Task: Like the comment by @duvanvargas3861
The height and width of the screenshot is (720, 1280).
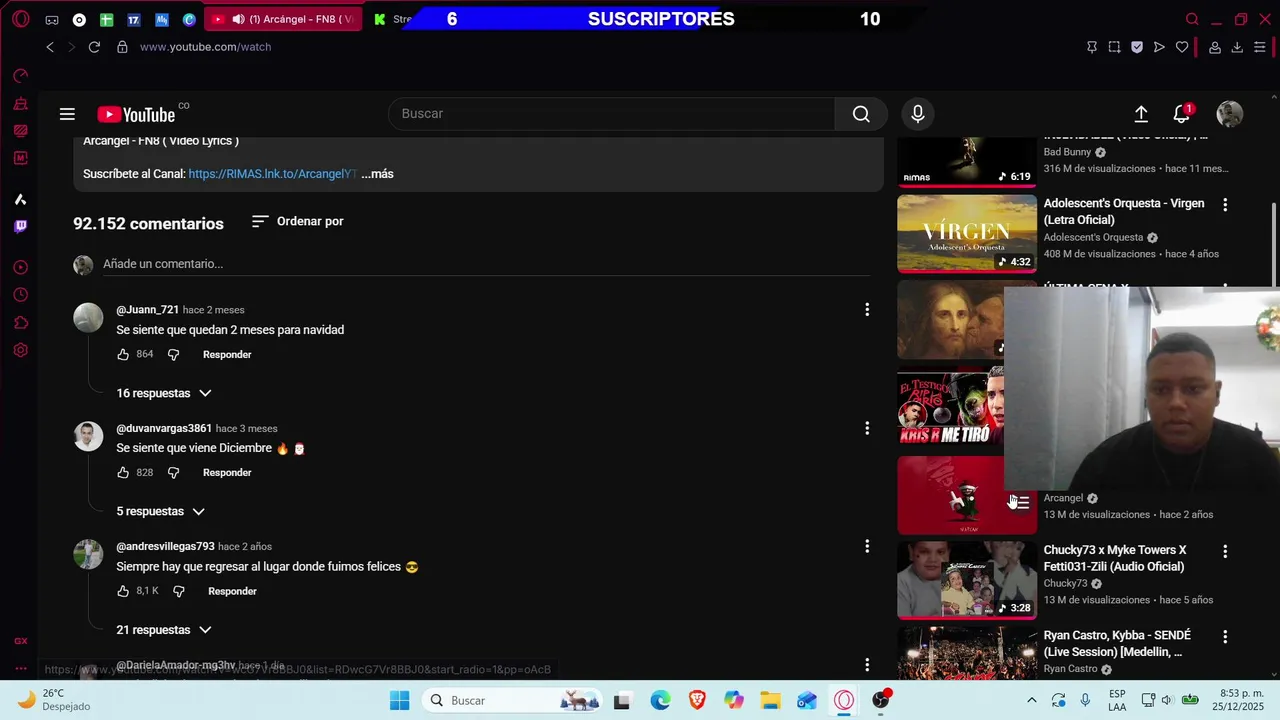Action: [x=123, y=473]
